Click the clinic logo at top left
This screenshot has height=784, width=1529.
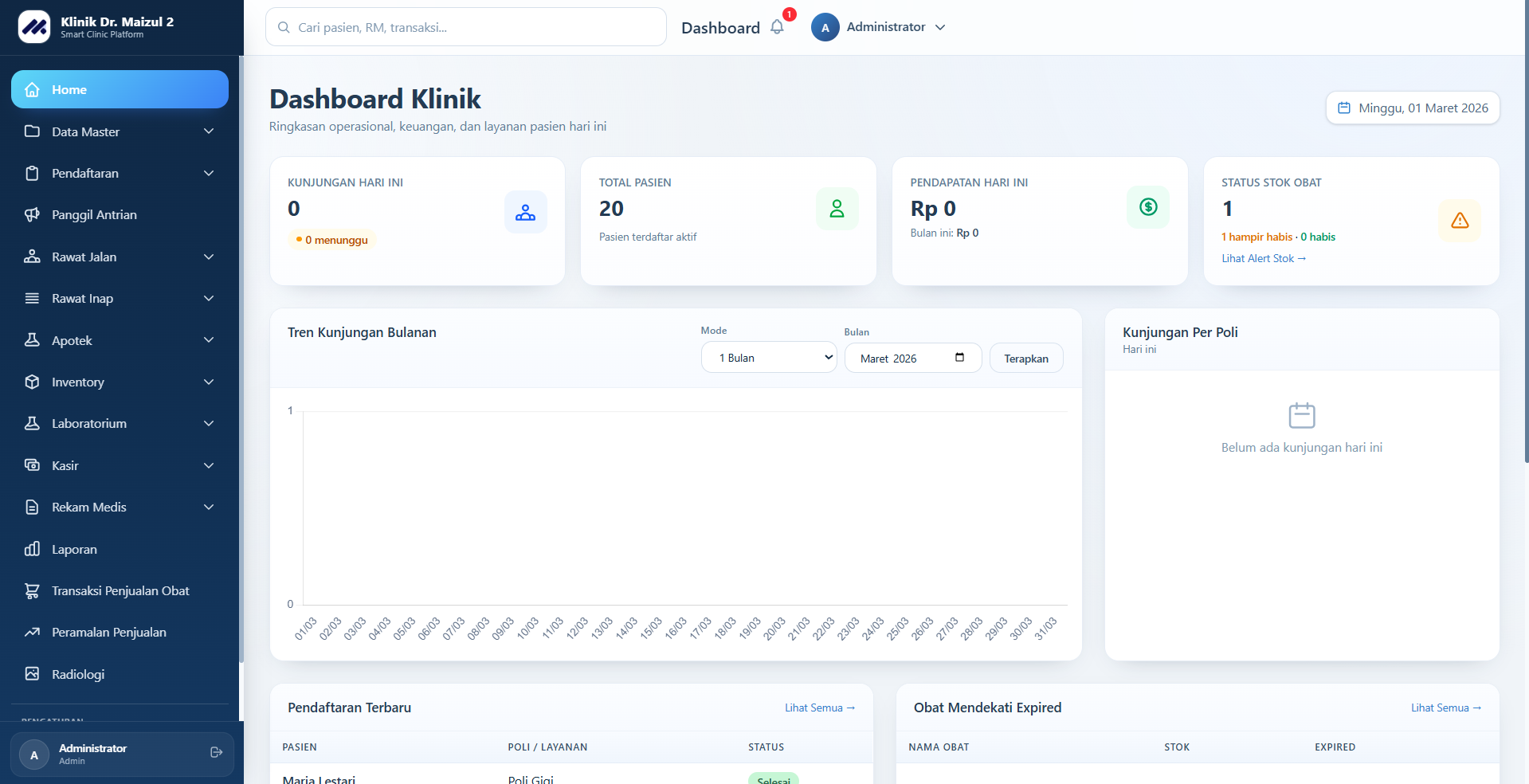point(33,26)
